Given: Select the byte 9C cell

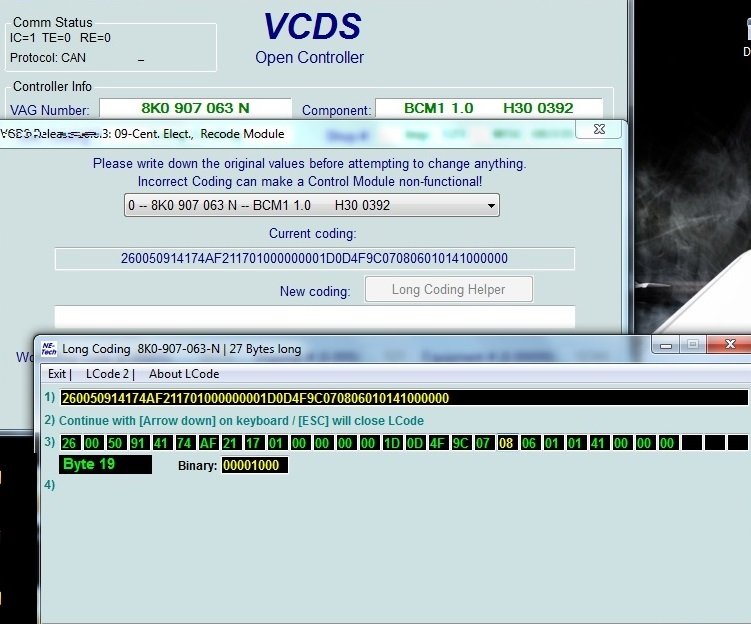Looking at the screenshot, I should [460, 443].
